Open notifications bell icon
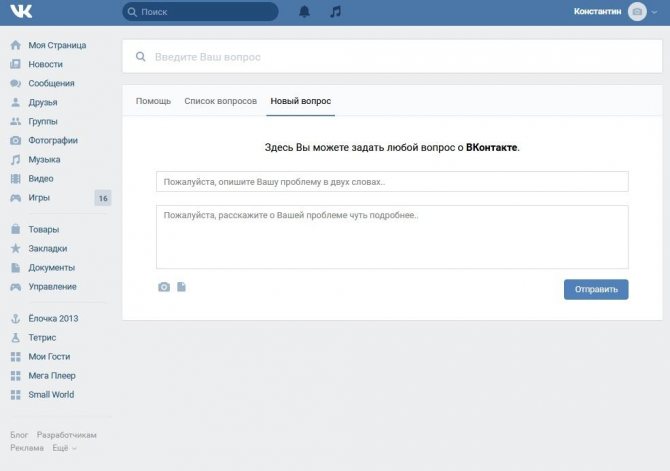670x471 pixels. click(x=304, y=12)
